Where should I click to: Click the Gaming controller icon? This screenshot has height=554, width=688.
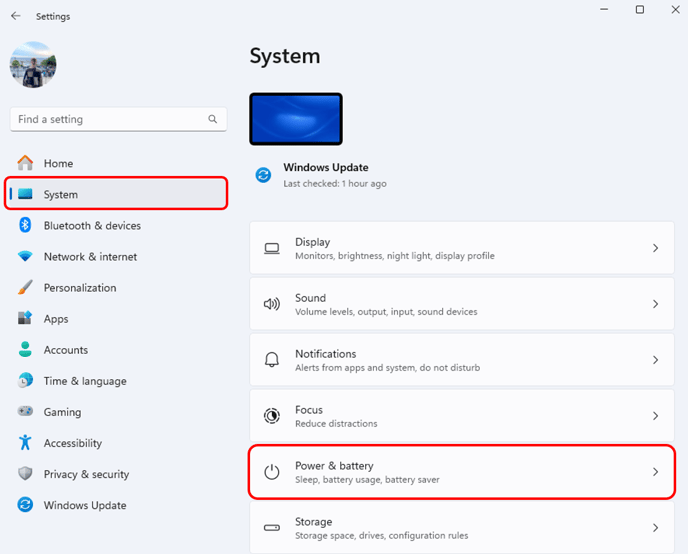(x=25, y=412)
